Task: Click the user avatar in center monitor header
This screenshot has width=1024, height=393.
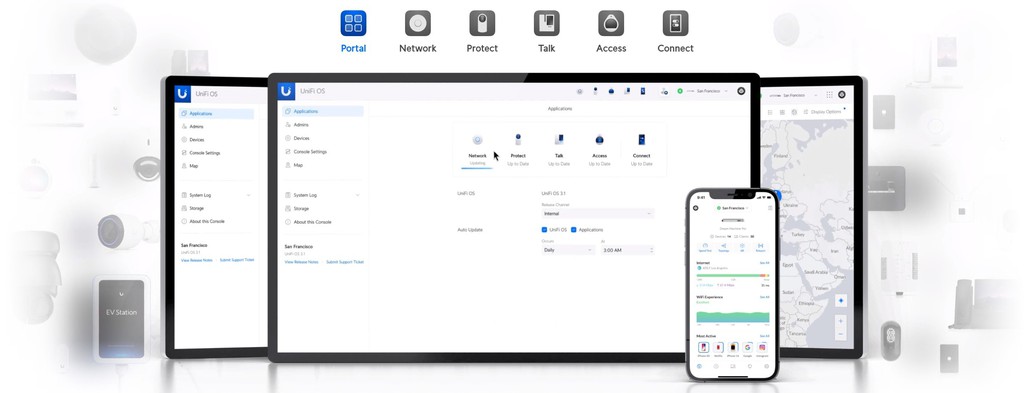Action: 741,91
